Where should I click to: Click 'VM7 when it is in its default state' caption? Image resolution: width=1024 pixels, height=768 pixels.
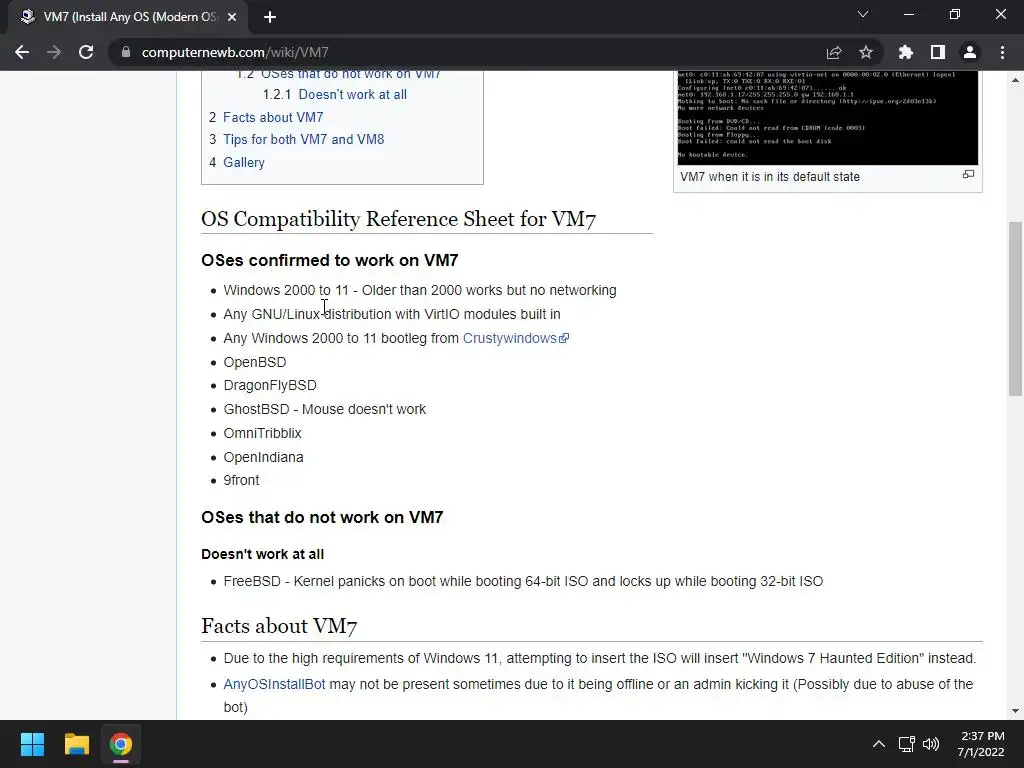pos(770,177)
